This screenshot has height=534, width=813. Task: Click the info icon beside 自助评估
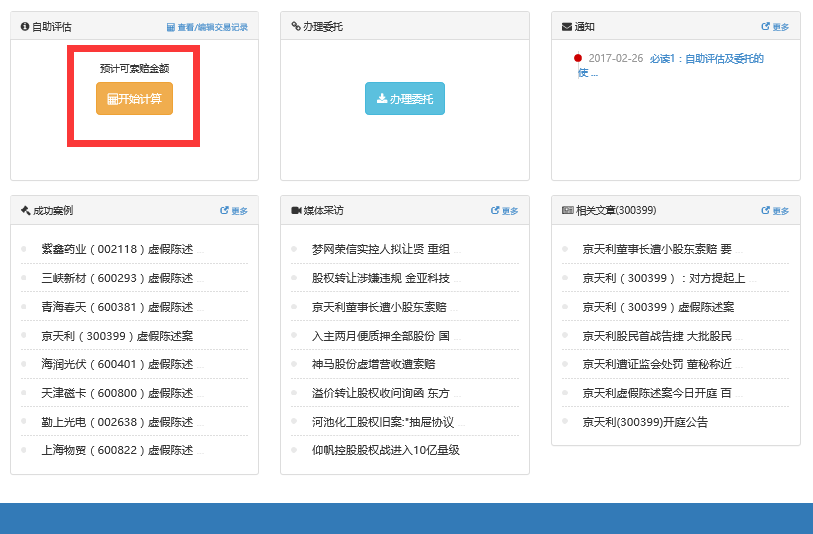coord(25,27)
